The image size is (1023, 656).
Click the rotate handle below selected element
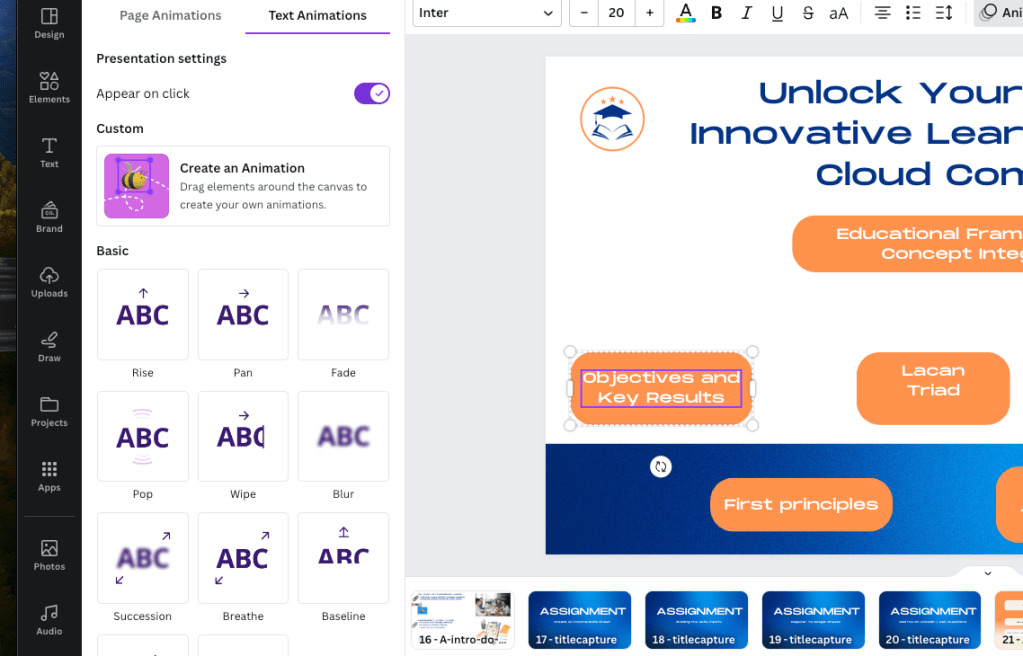(661, 467)
